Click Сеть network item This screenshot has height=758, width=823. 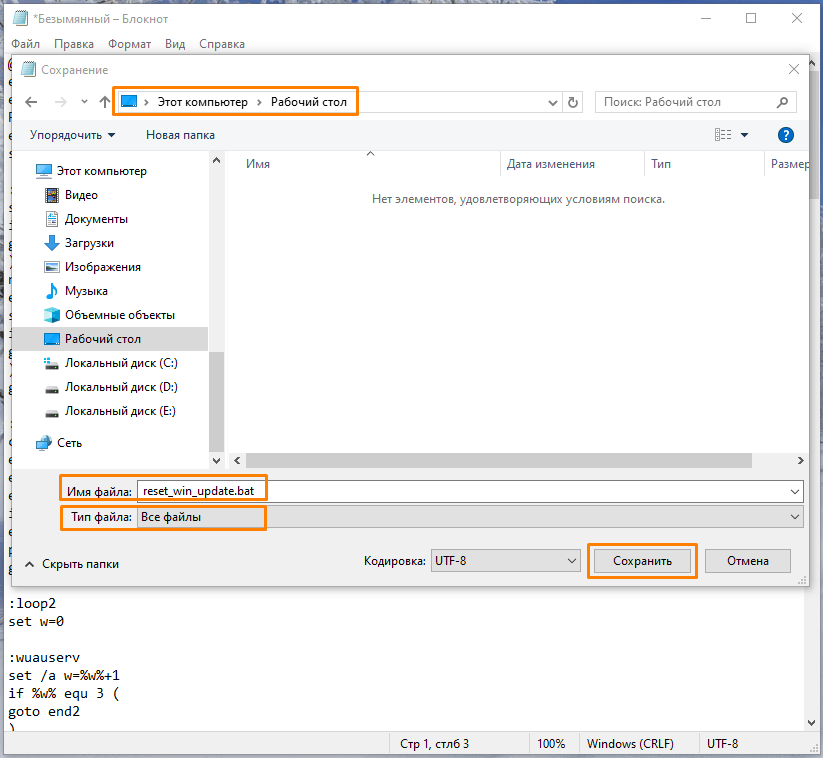(x=70, y=443)
